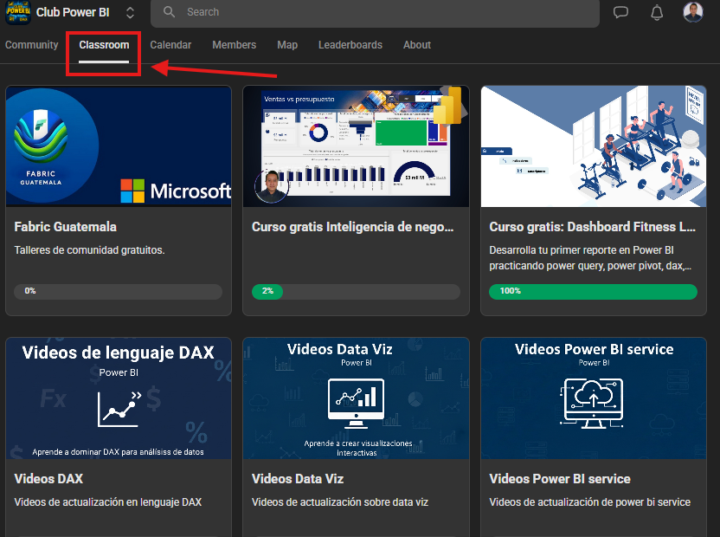Click 'Talleres de comunidad gratuitos.' description
The width and height of the screenshot is (720, 537).
(89, 250)
